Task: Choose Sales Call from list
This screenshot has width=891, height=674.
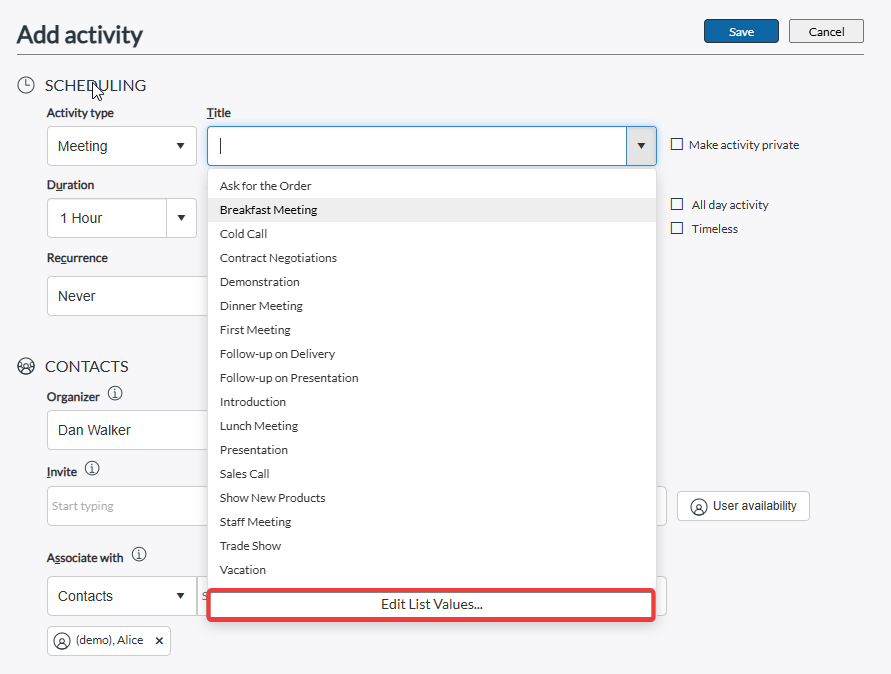Action: click(x=432, y=474)
